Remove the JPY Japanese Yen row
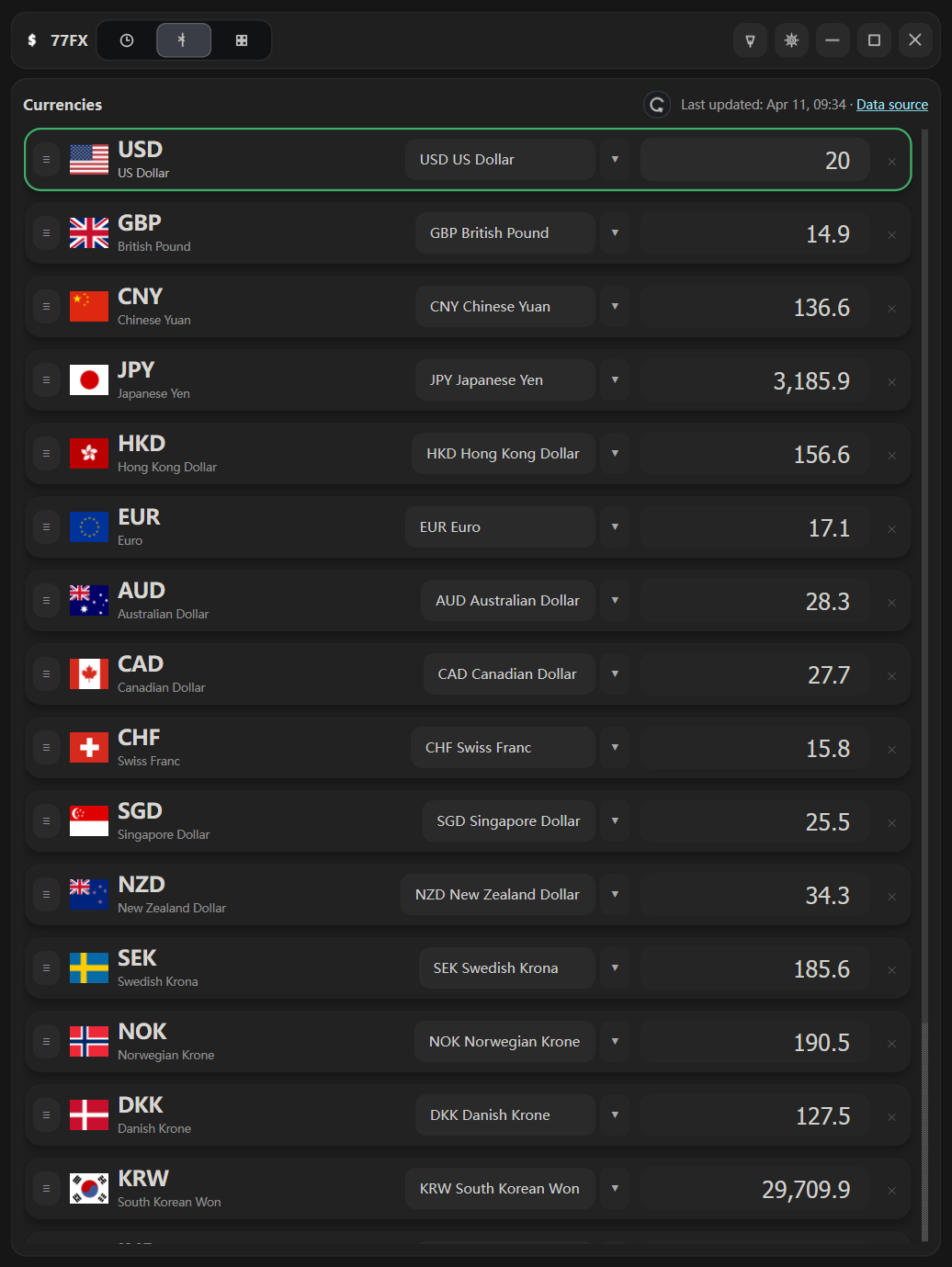Image resolution: width=952 pixels, height=1267 pixels. [891, 381]
